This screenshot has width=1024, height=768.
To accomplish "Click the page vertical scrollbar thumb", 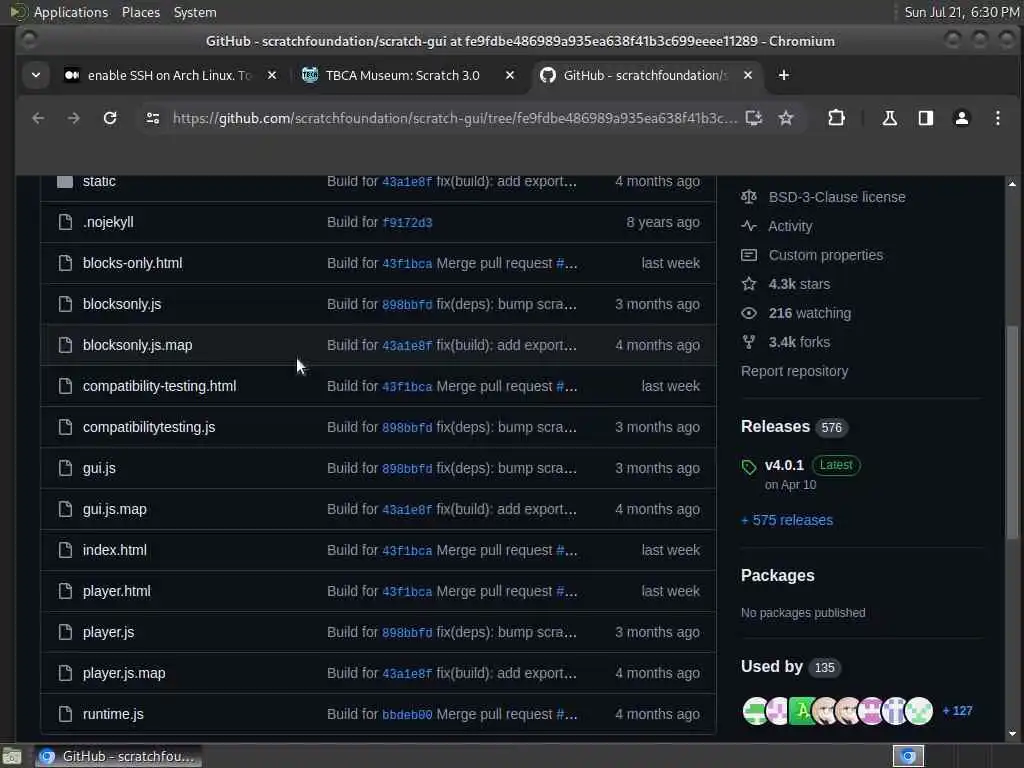I will pos(1012,432).
